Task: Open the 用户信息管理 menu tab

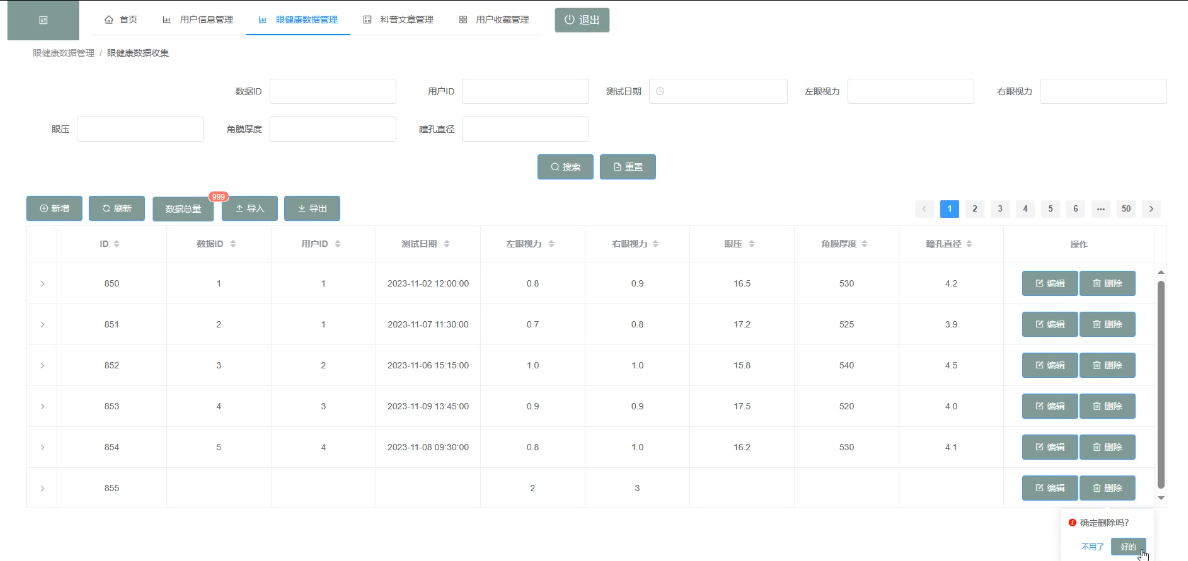Action: pos(198,20)
